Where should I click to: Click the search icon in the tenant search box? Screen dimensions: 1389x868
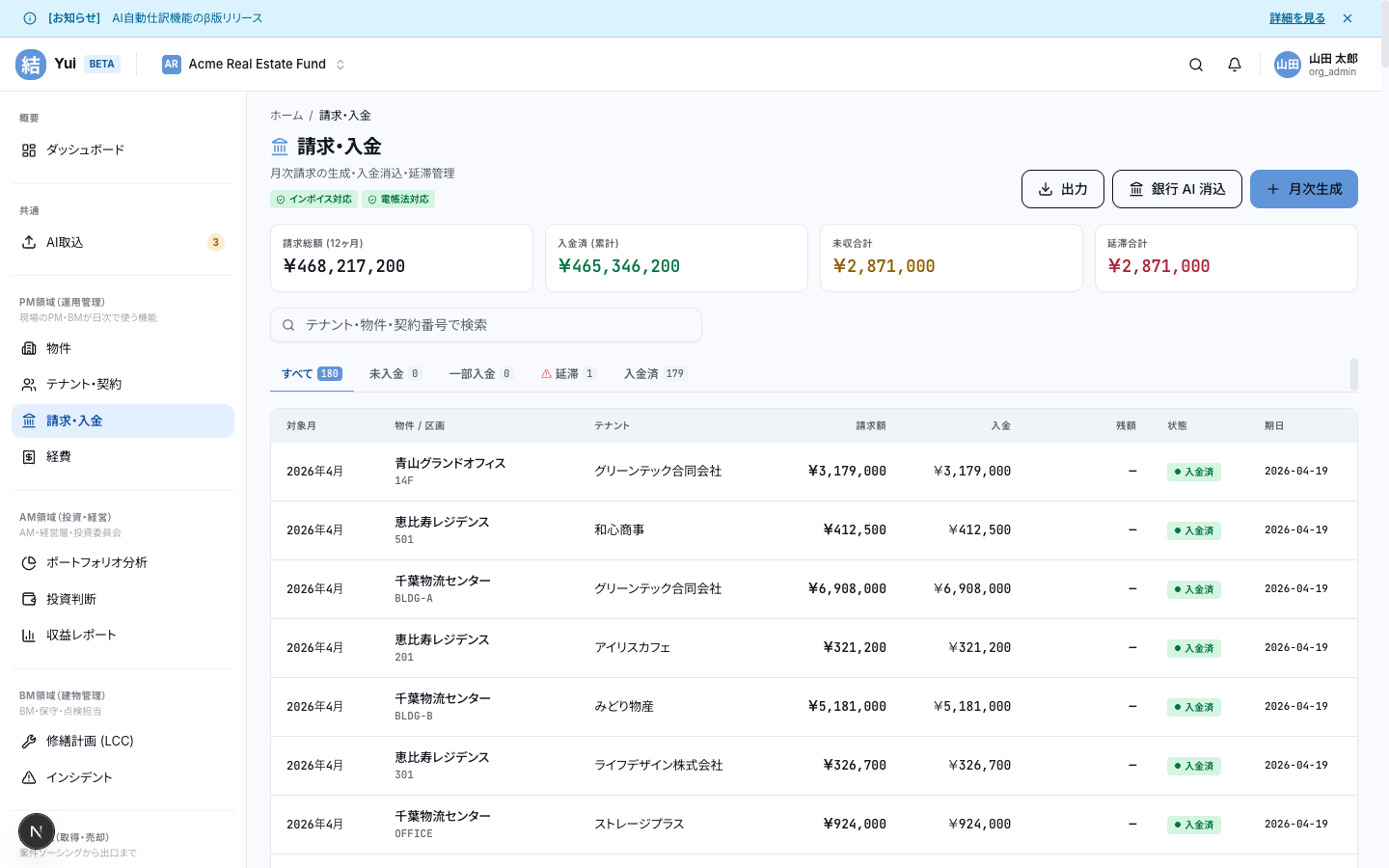tap(288, 326)
